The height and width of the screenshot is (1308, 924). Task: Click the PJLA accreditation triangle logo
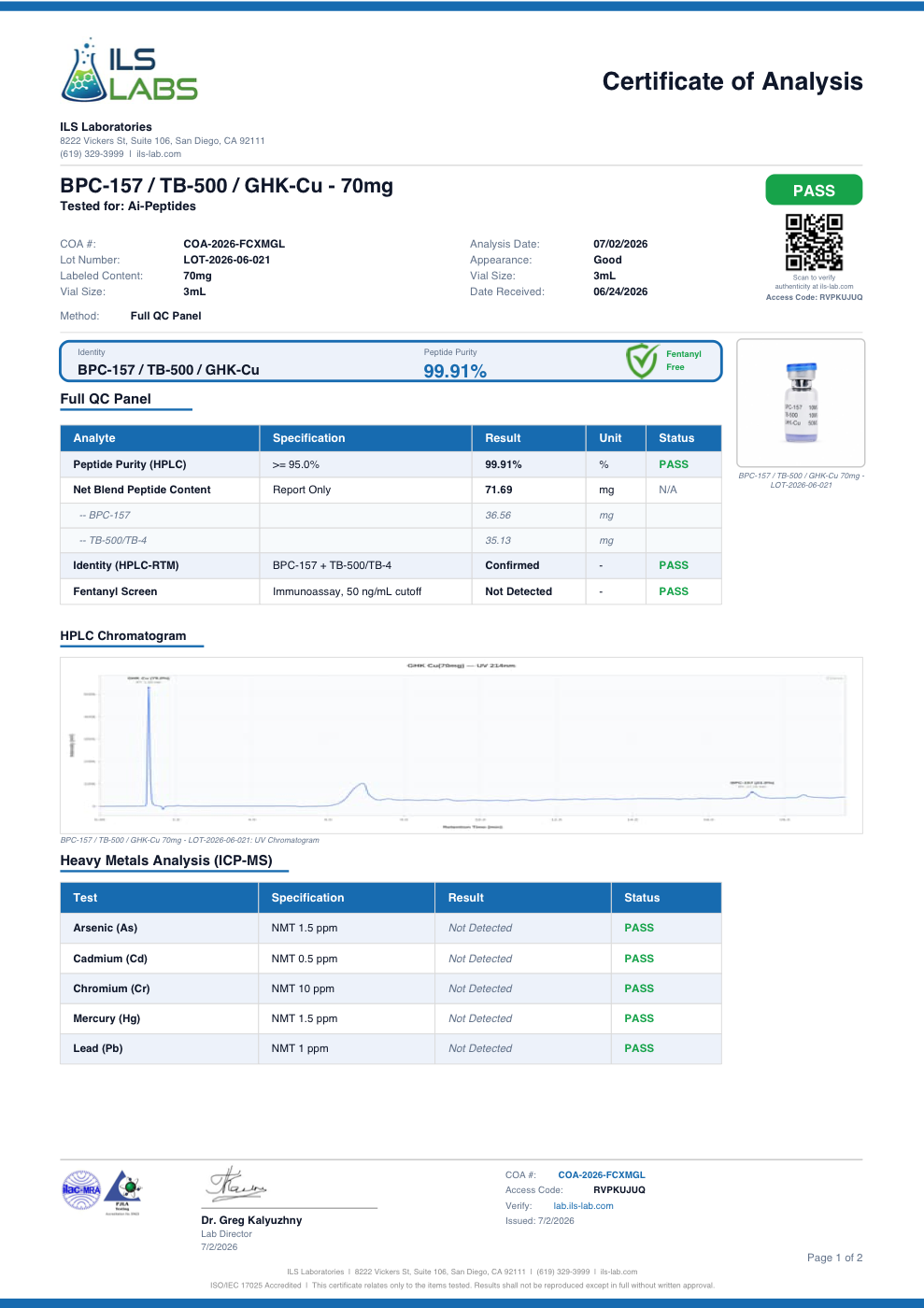pyautogui.click(x=123, y=1191)
